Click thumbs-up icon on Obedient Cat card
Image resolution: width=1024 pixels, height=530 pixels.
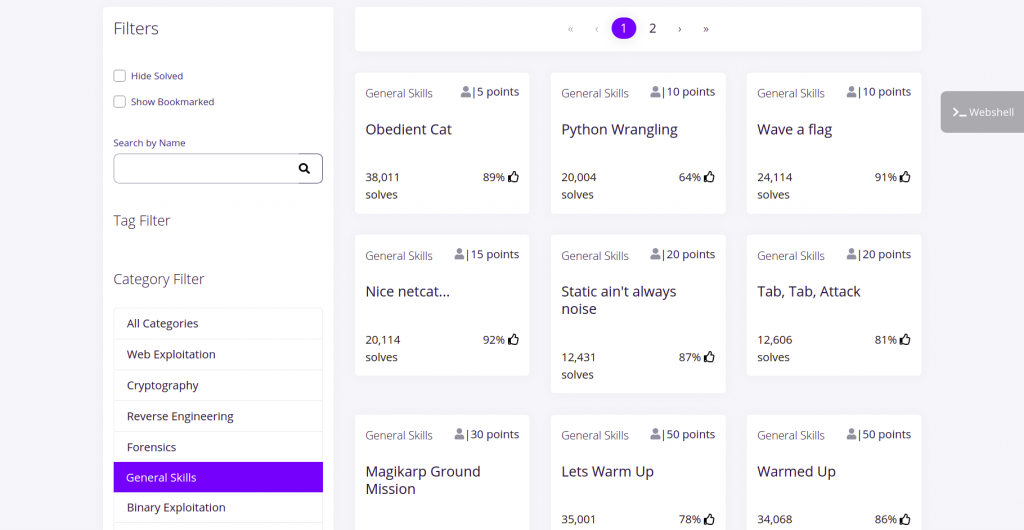pos(514,177)
